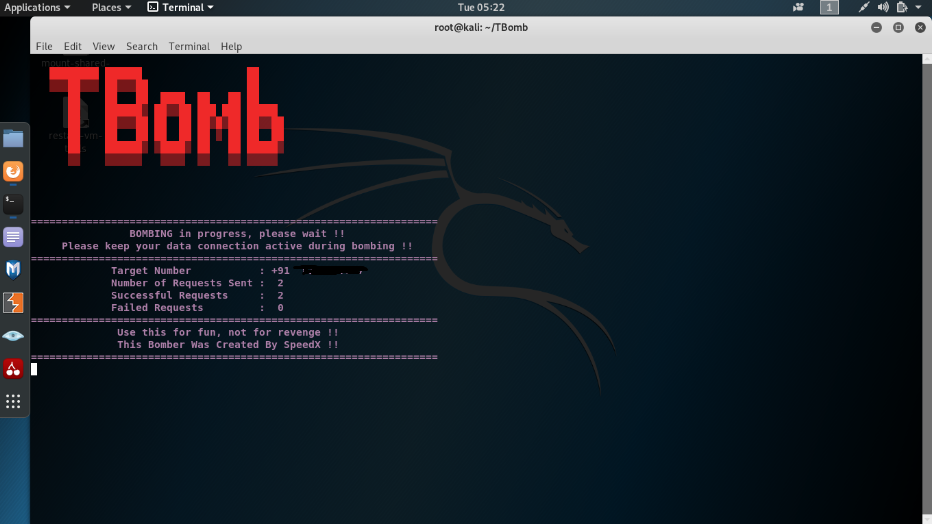Open Cherrytree from the dock
933x526 pixels.
click(x=13, y=369)
